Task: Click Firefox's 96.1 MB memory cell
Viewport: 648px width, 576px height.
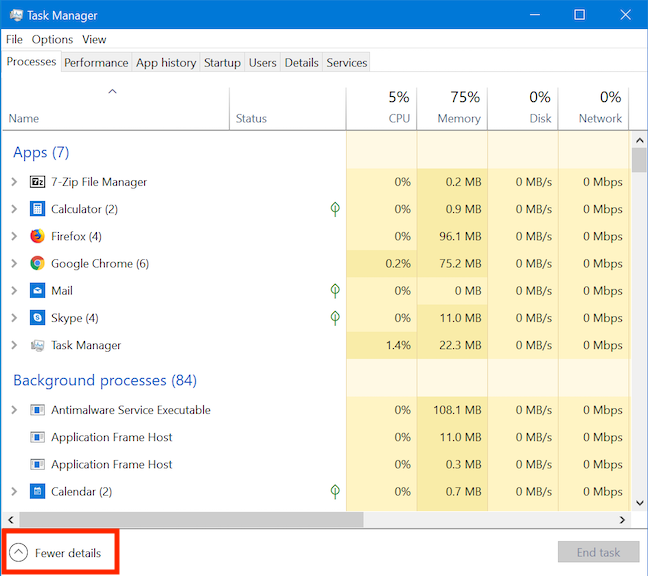Action: click(x=452, y=236)
